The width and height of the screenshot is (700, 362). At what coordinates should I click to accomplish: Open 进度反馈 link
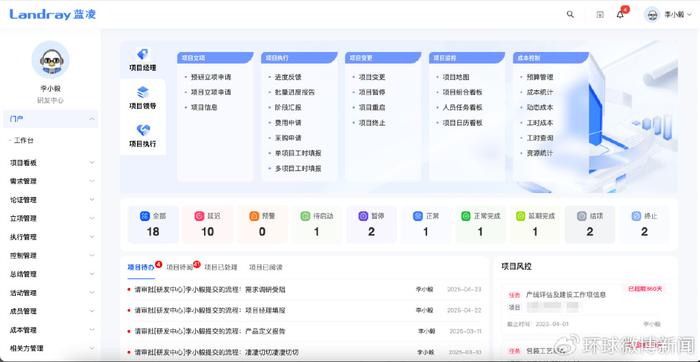point(288,77)
